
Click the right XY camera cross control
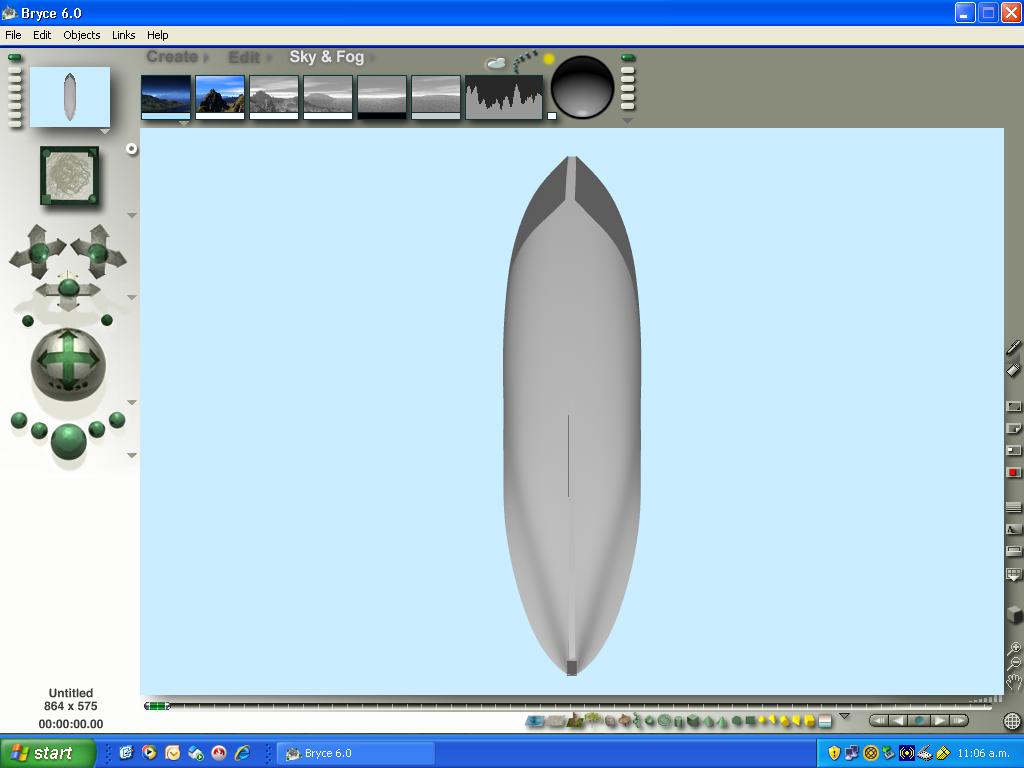[99, 252]
